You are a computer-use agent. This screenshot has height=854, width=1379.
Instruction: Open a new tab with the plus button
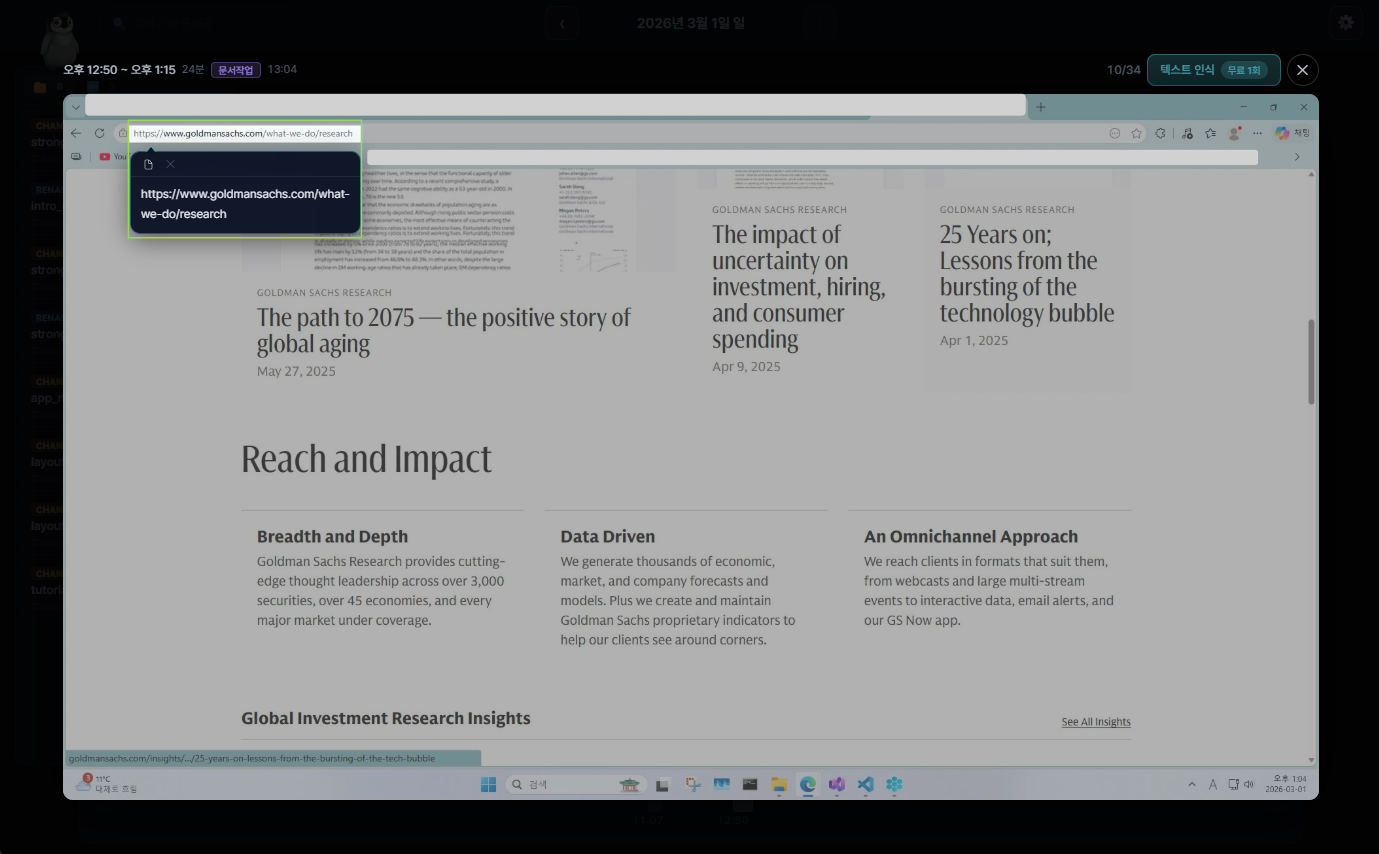1040,107
